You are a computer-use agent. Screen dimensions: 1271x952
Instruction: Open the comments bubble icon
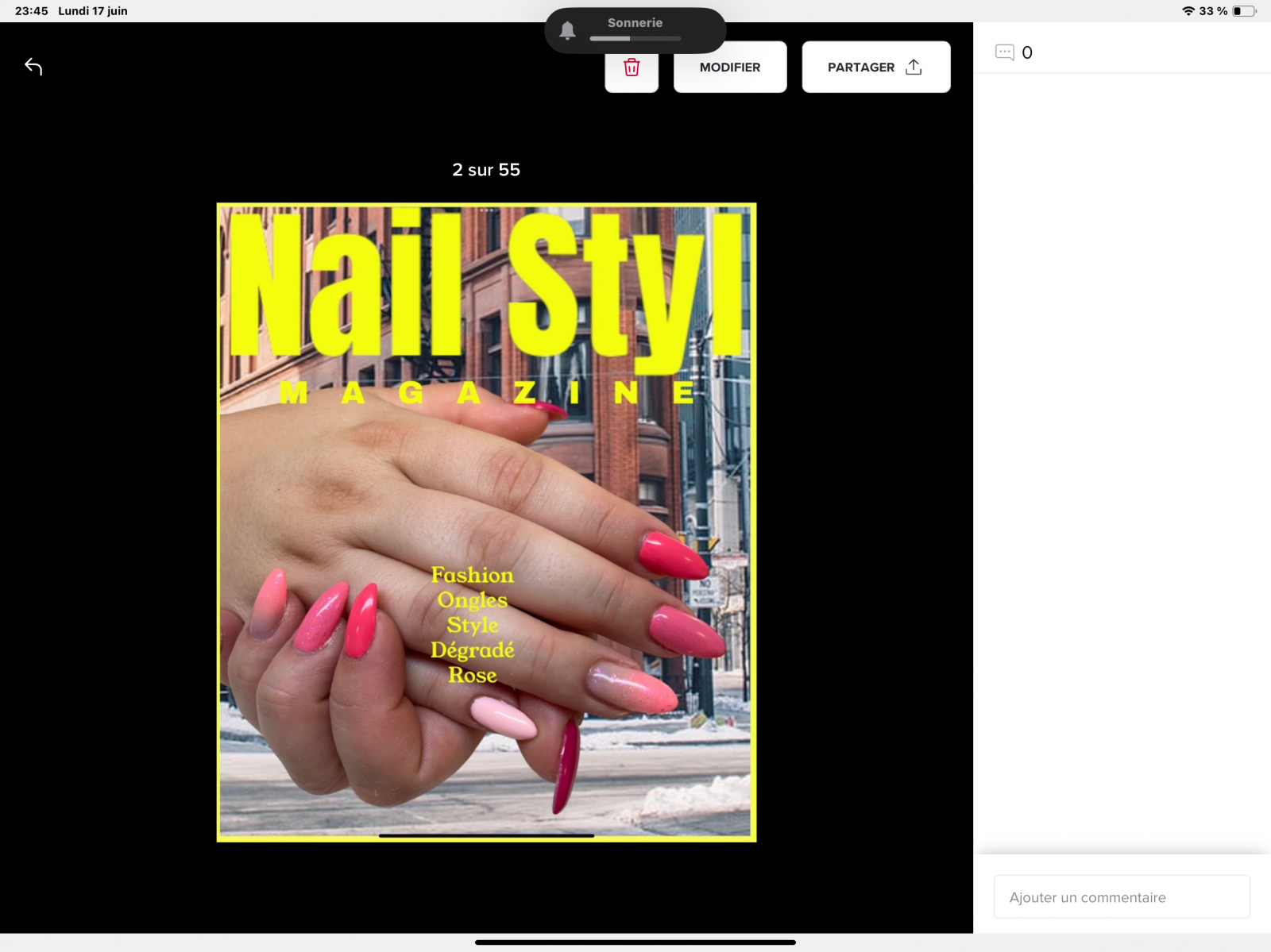click(1004, 52)
